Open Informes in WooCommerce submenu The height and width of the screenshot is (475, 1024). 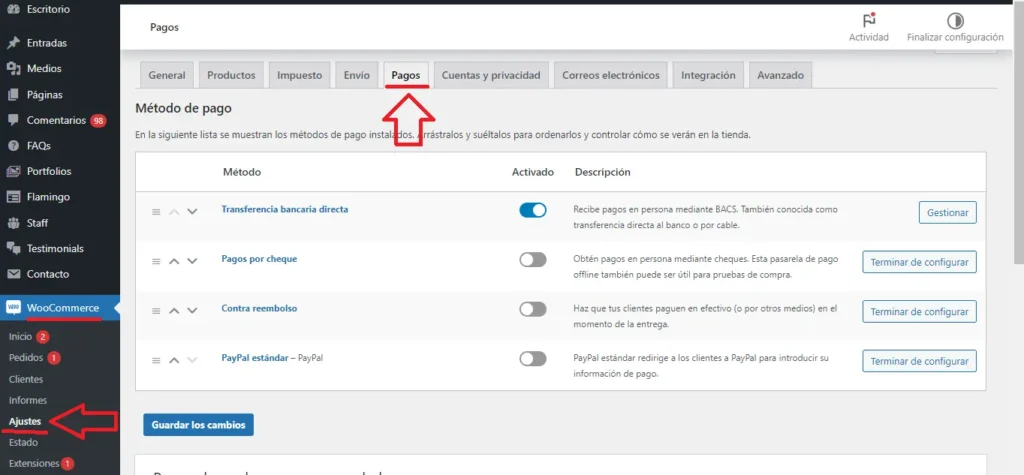(27, 400)
